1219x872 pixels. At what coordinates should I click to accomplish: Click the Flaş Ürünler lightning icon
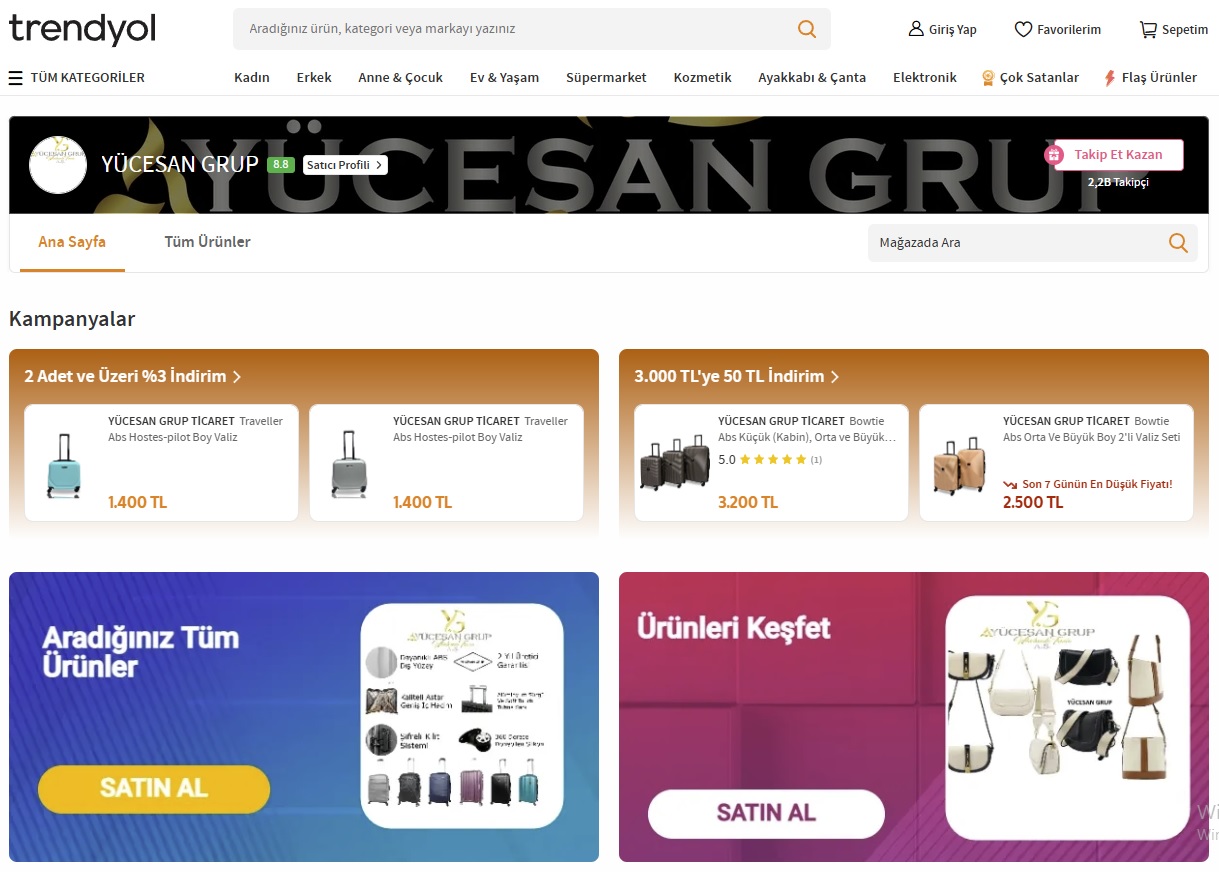pos(1110,77)
